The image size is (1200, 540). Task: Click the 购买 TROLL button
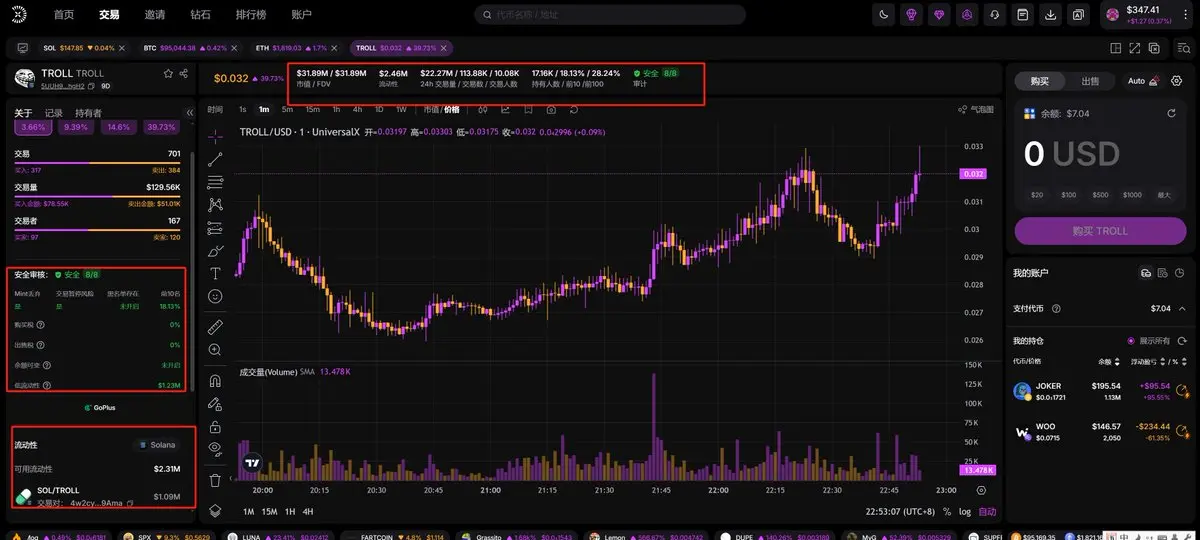click(x=1100, y=231)
